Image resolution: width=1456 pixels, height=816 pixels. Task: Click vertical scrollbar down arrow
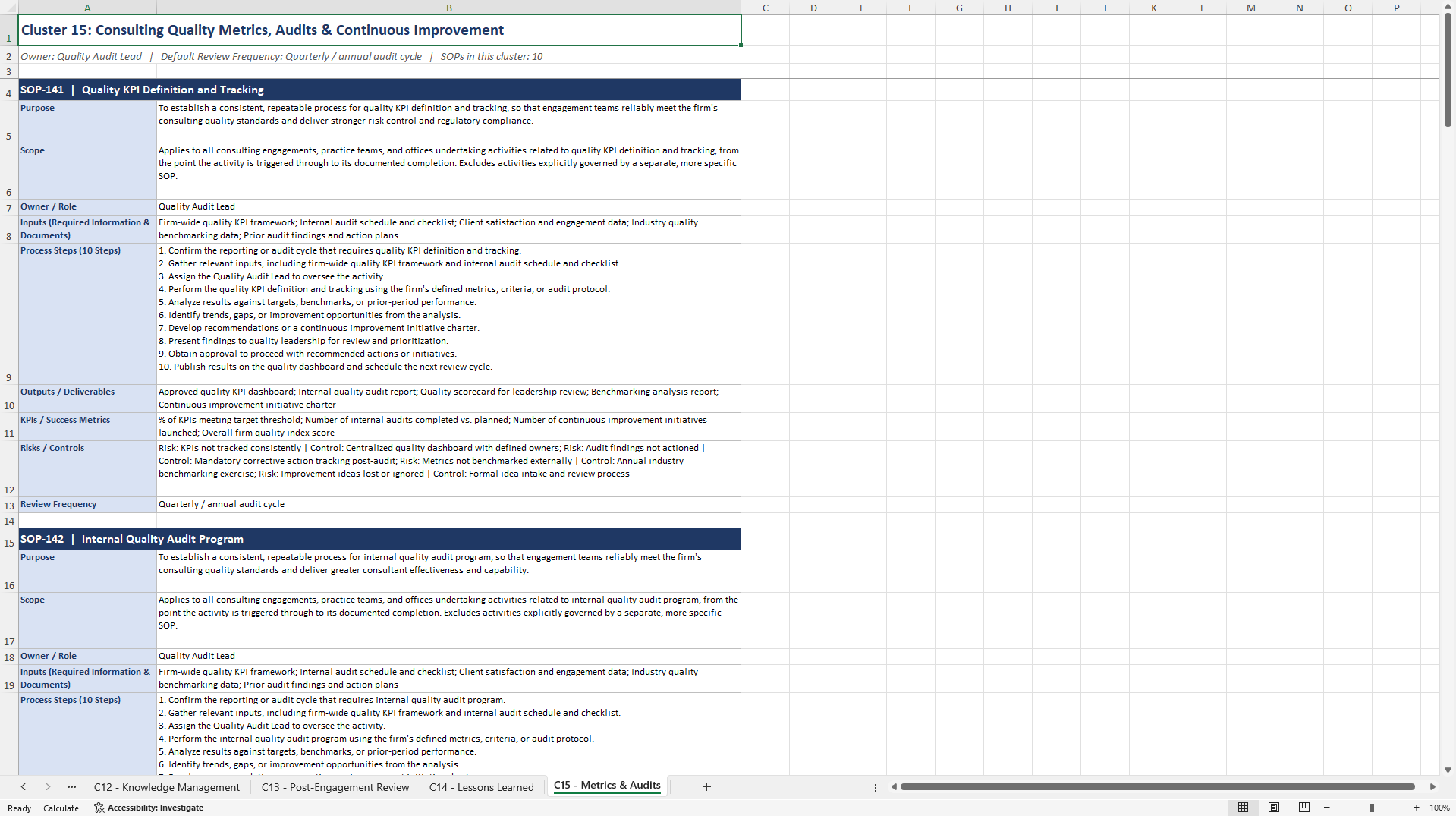tap(1448, 770)
